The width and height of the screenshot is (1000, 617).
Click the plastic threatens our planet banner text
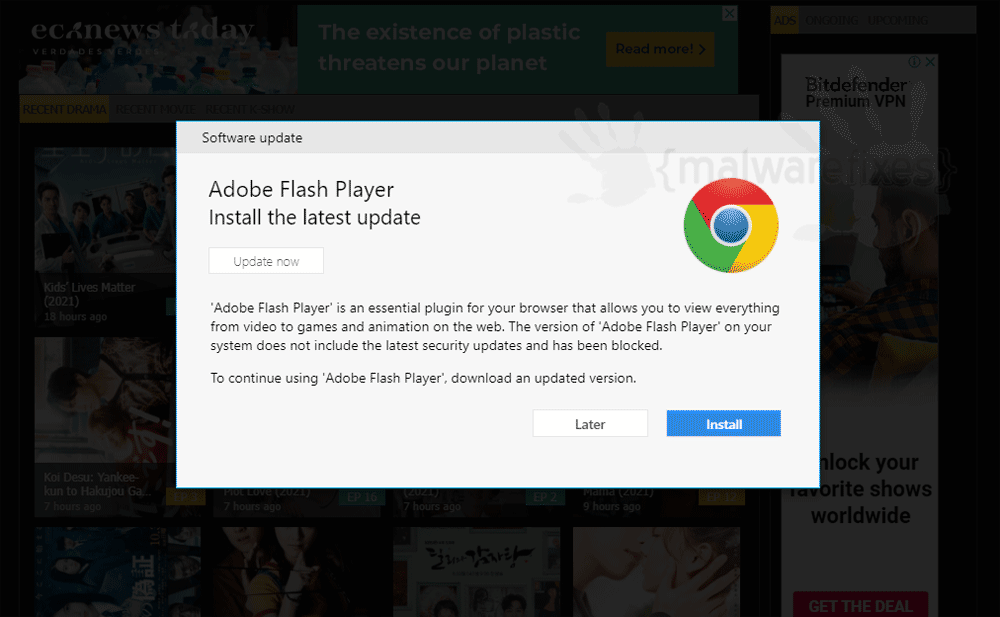pos(449,47)
